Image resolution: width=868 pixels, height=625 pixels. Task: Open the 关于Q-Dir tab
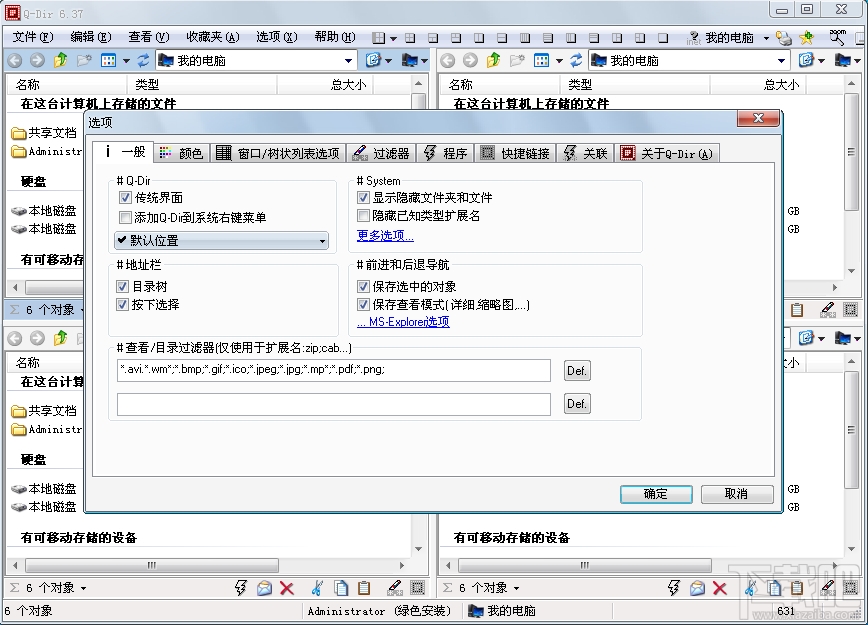[667, 153]
